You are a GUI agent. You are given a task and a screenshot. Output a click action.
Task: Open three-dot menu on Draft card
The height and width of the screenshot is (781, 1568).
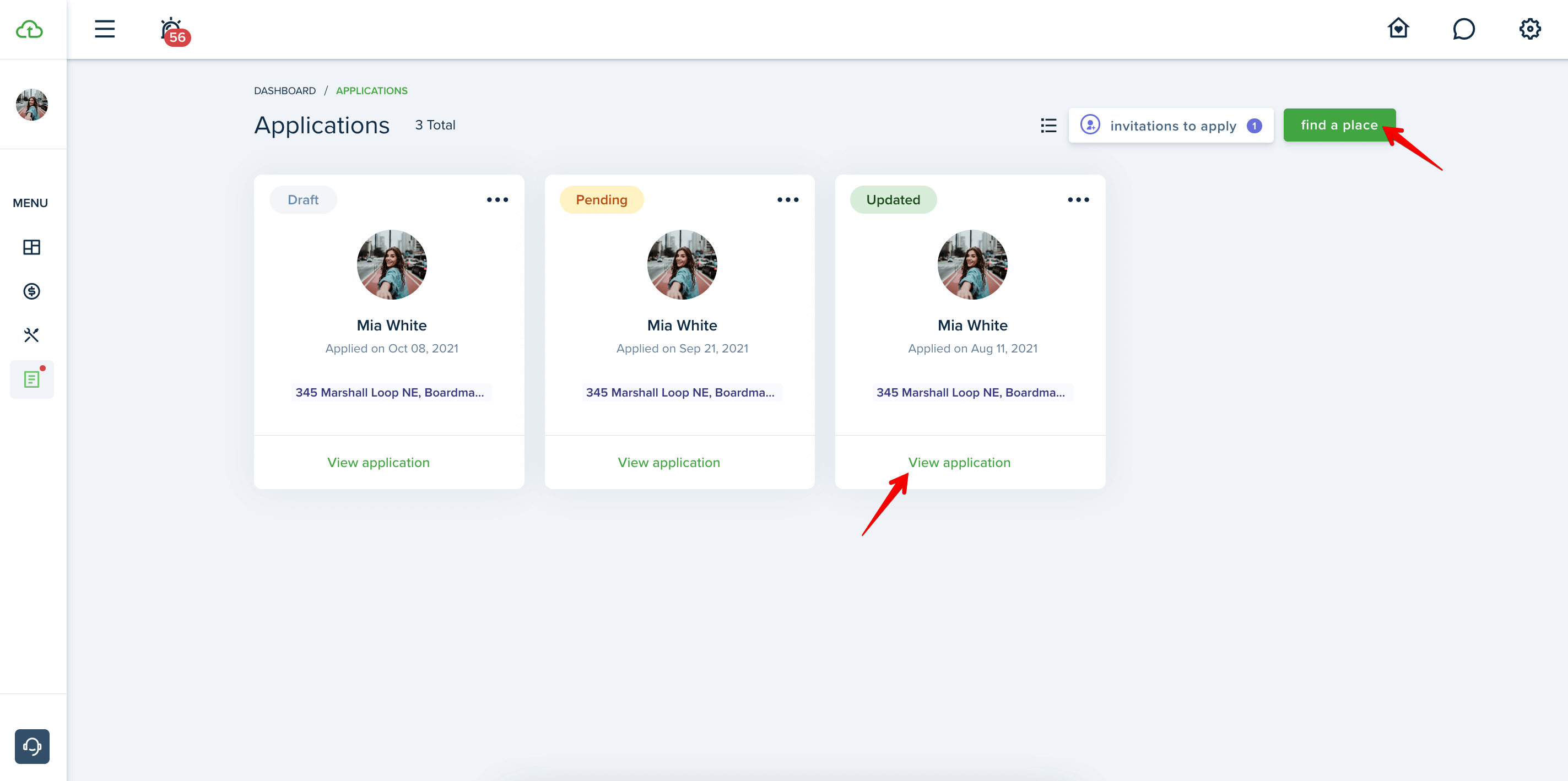tap(498, 200)
